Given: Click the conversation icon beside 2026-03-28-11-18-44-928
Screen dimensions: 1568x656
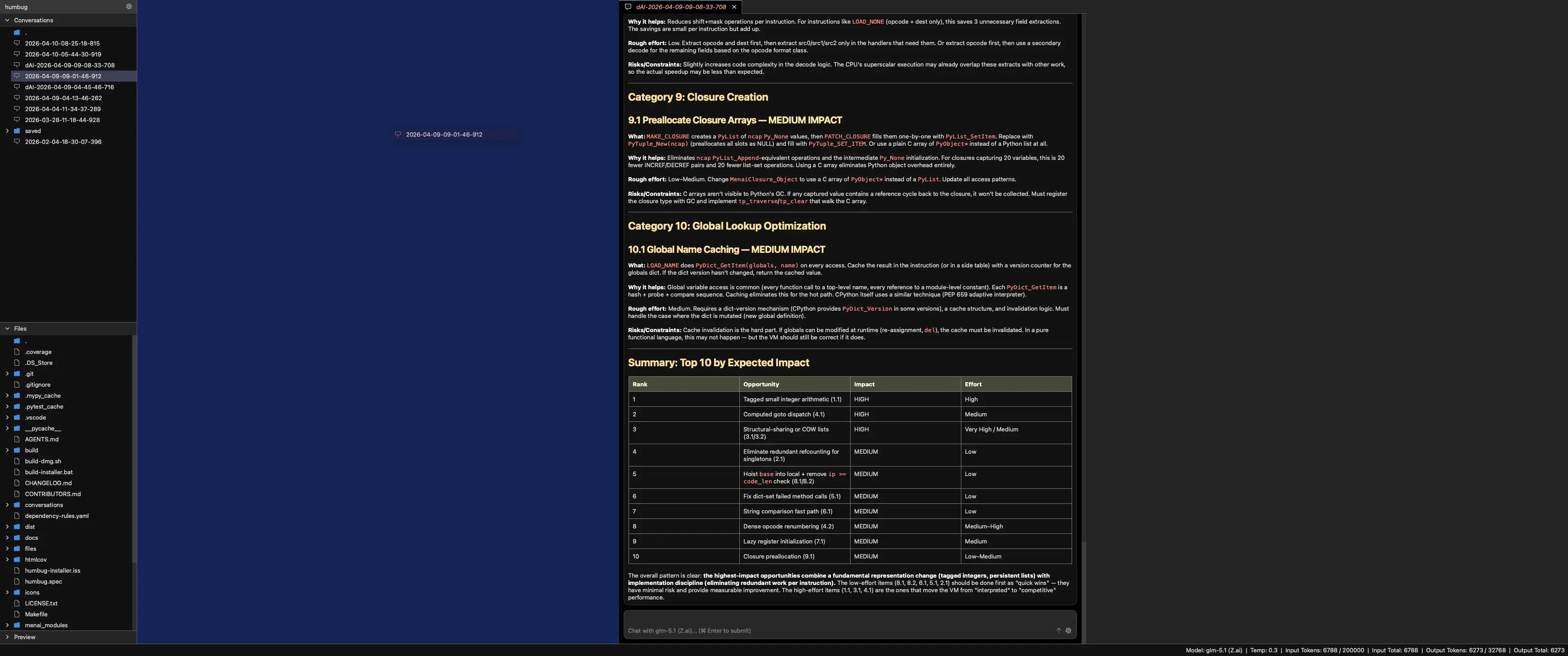Looking at the screenshot, I should click(17, 120).
